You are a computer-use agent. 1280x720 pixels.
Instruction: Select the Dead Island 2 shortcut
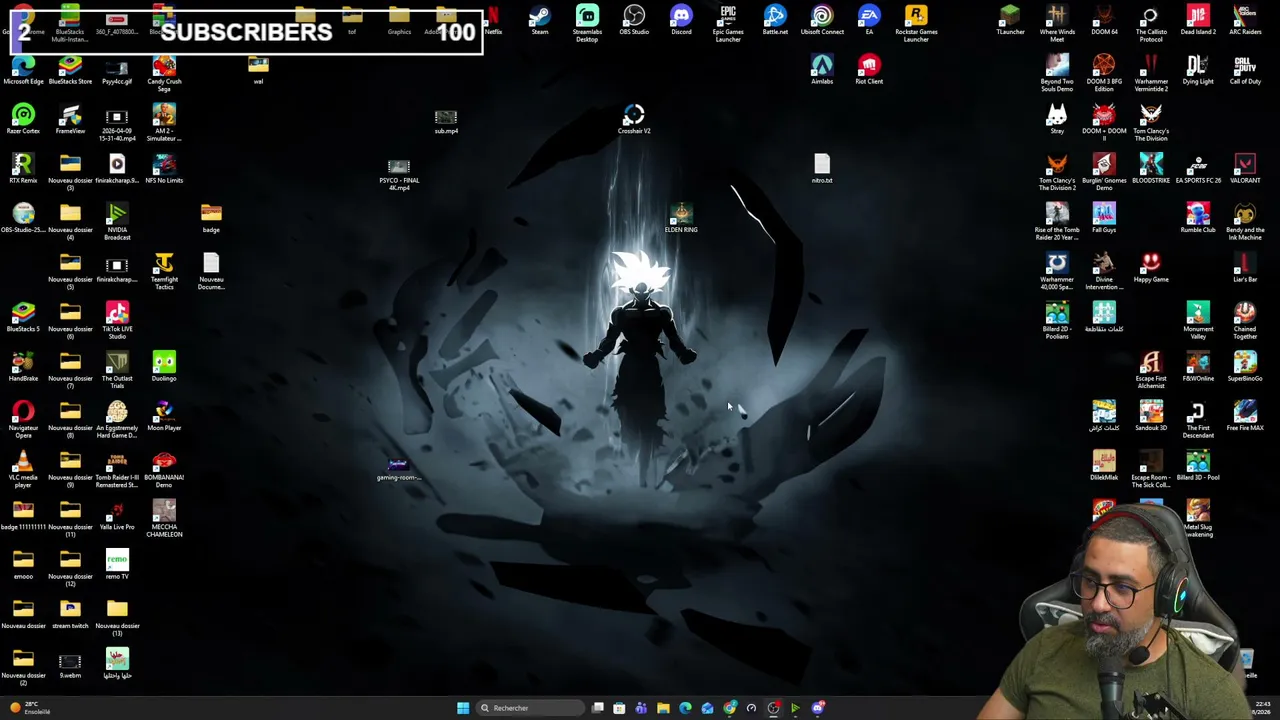1198,20
